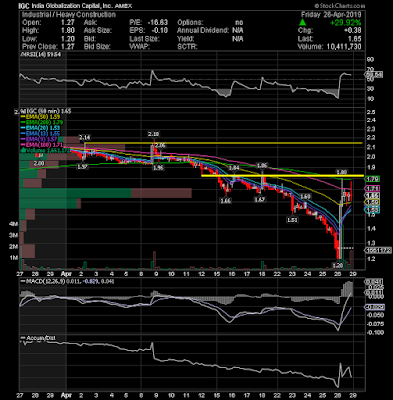This screenshot has width=393, height=400.
Task: Click the magenta 1.71 tag on the price axis
Action: (x=372, y=189)
